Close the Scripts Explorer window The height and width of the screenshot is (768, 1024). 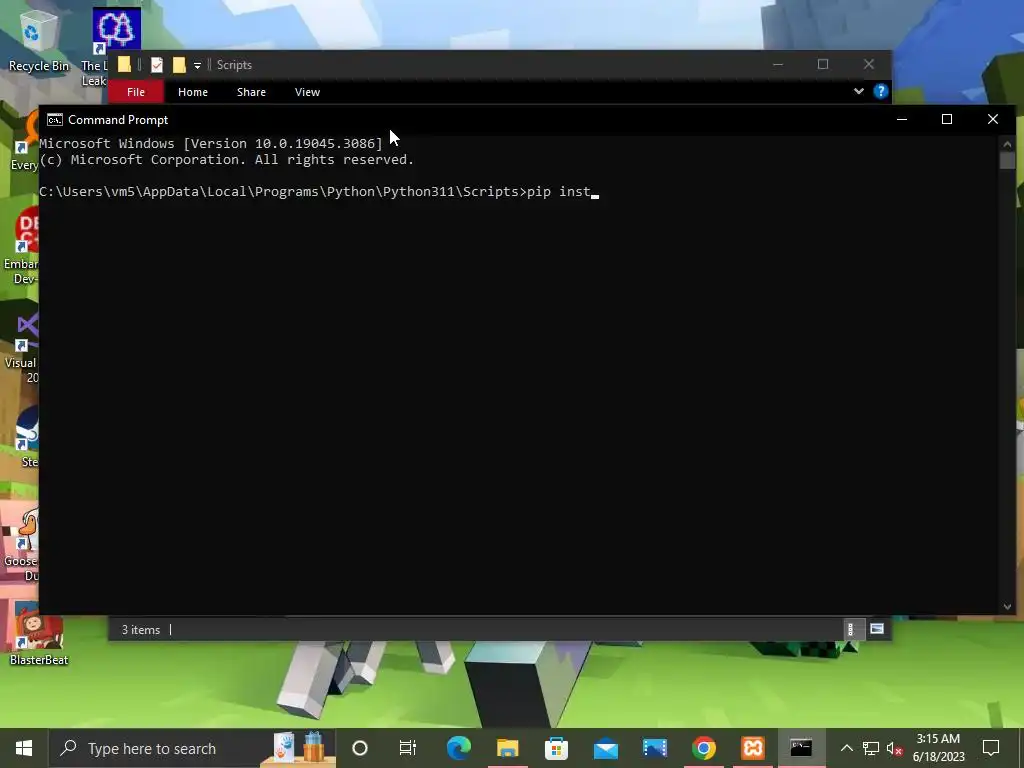pyautogui.click(x=869, y=64)
